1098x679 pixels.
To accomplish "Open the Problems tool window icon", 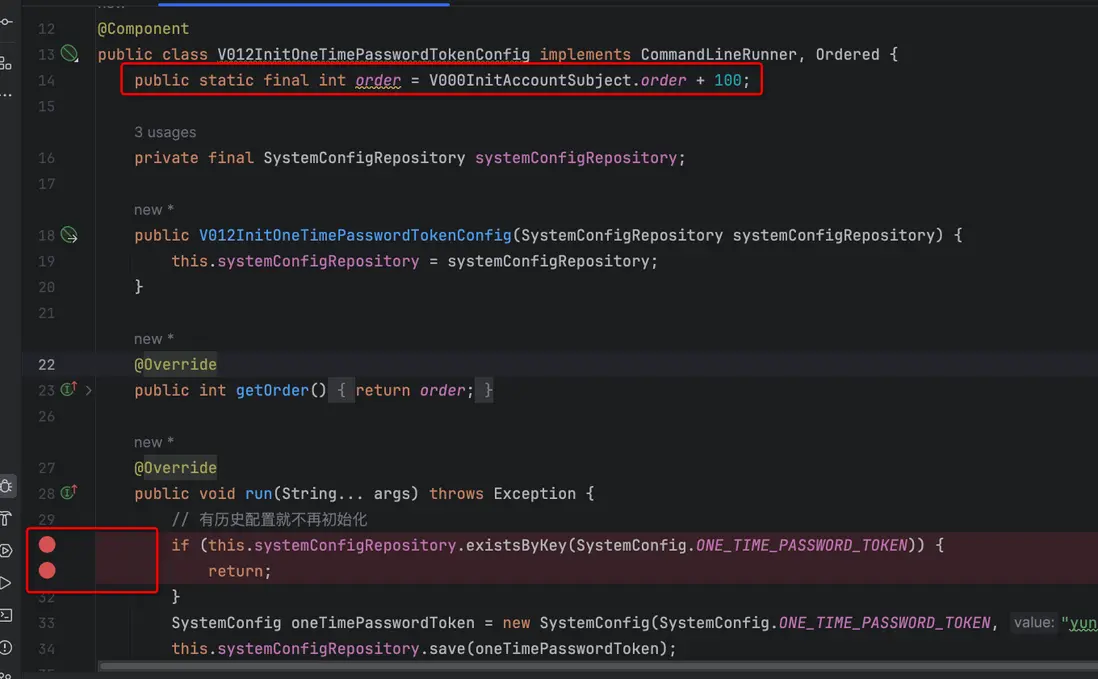I will (x=6, y=648).
